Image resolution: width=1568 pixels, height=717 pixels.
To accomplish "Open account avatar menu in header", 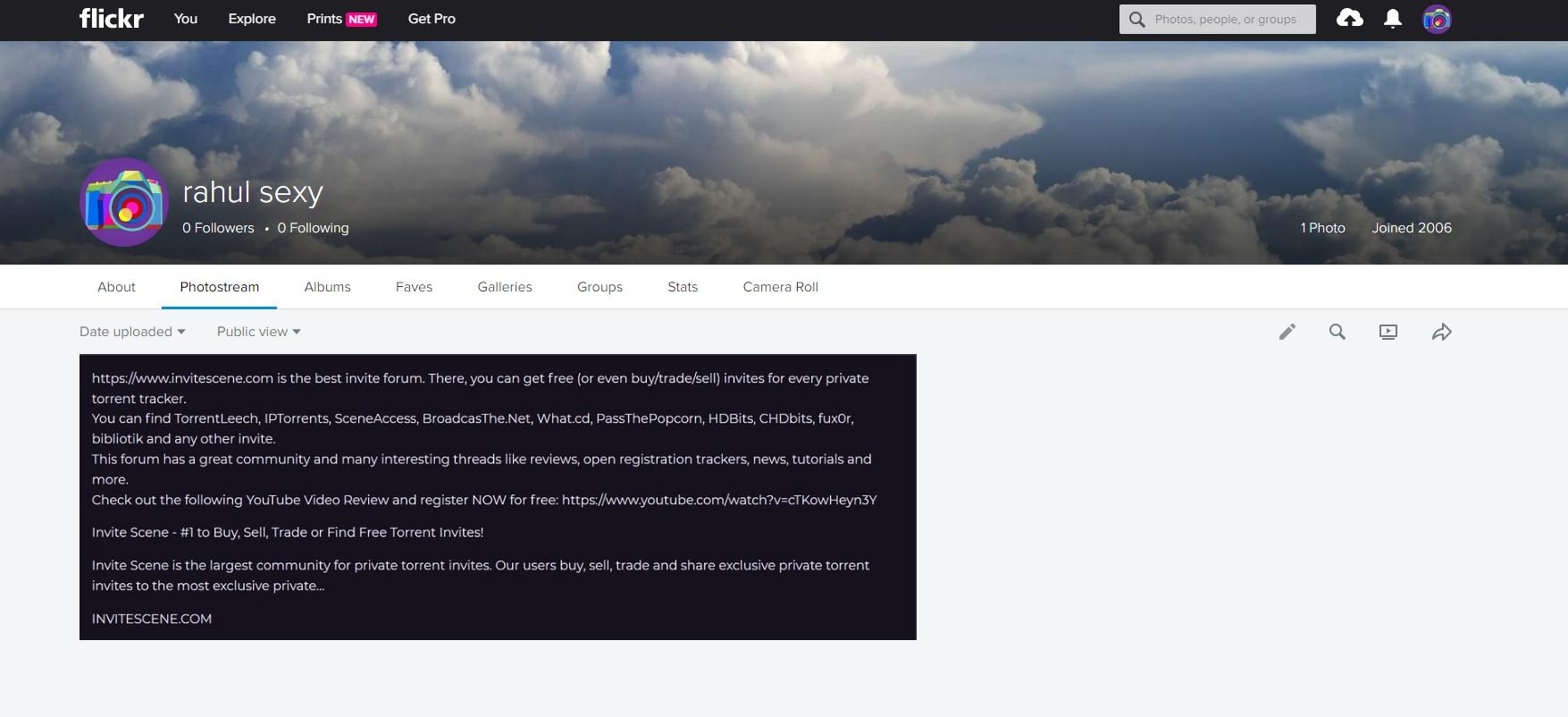I will pos(1437,19).
